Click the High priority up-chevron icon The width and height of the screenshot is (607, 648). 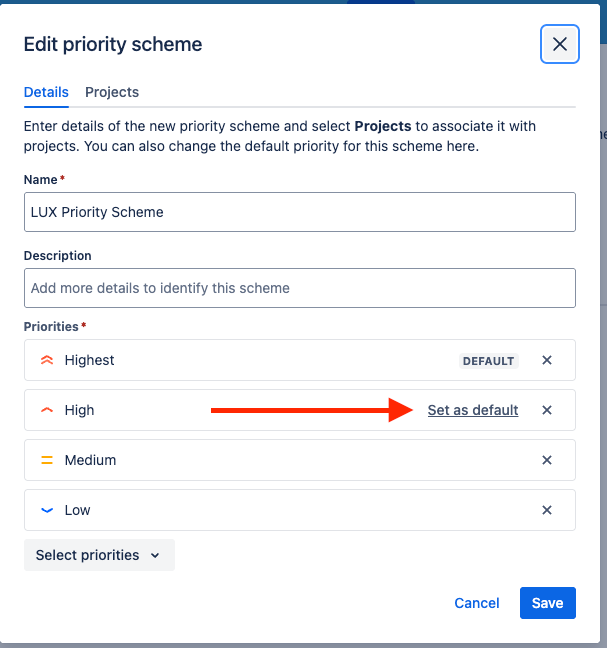click(47, 410)
